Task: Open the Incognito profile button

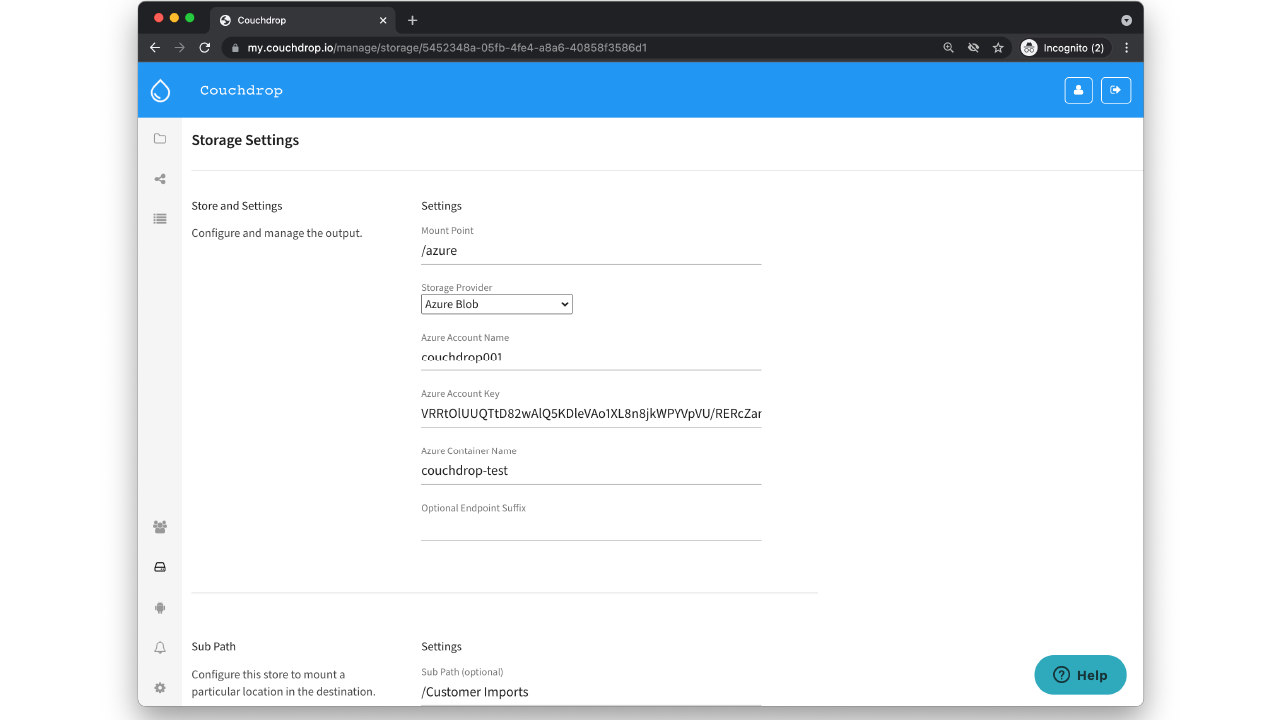Action: pyautogui.click(x=1064, y=48)
